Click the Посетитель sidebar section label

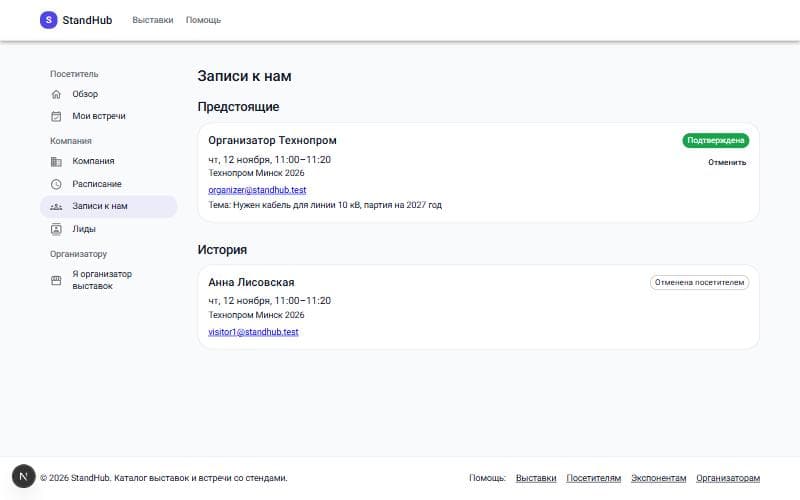pyautogui.click(x=74, y=74)
